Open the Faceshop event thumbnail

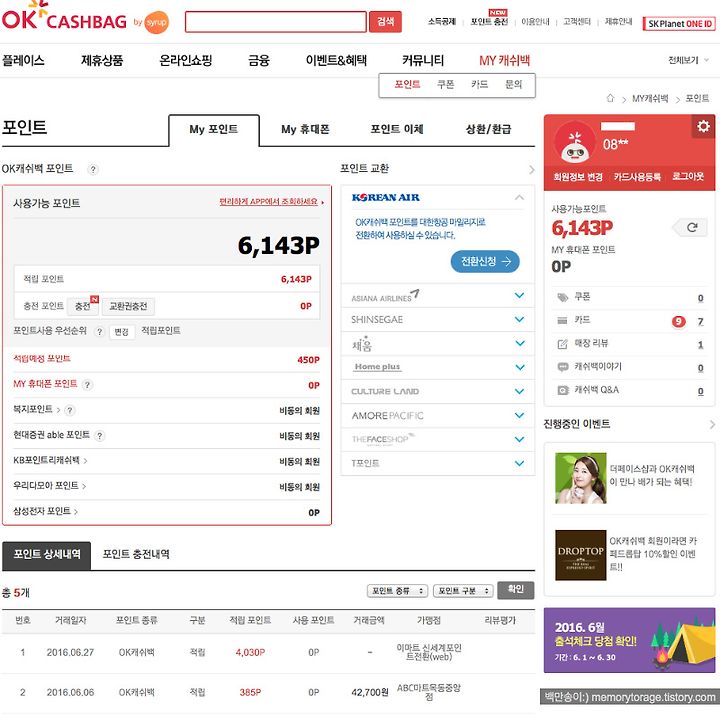click(580, 478)
